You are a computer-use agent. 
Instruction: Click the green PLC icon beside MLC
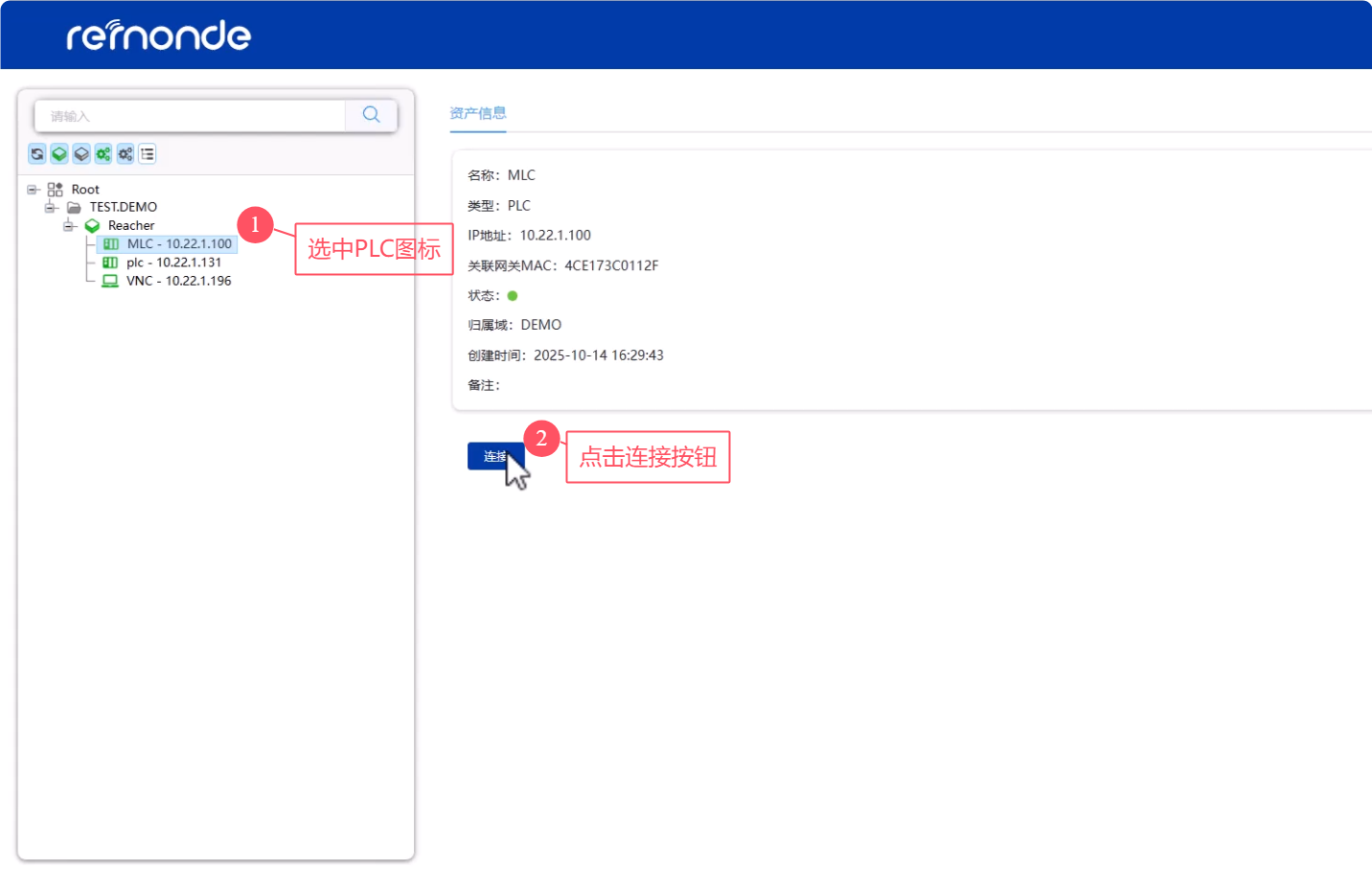(111, 244)
